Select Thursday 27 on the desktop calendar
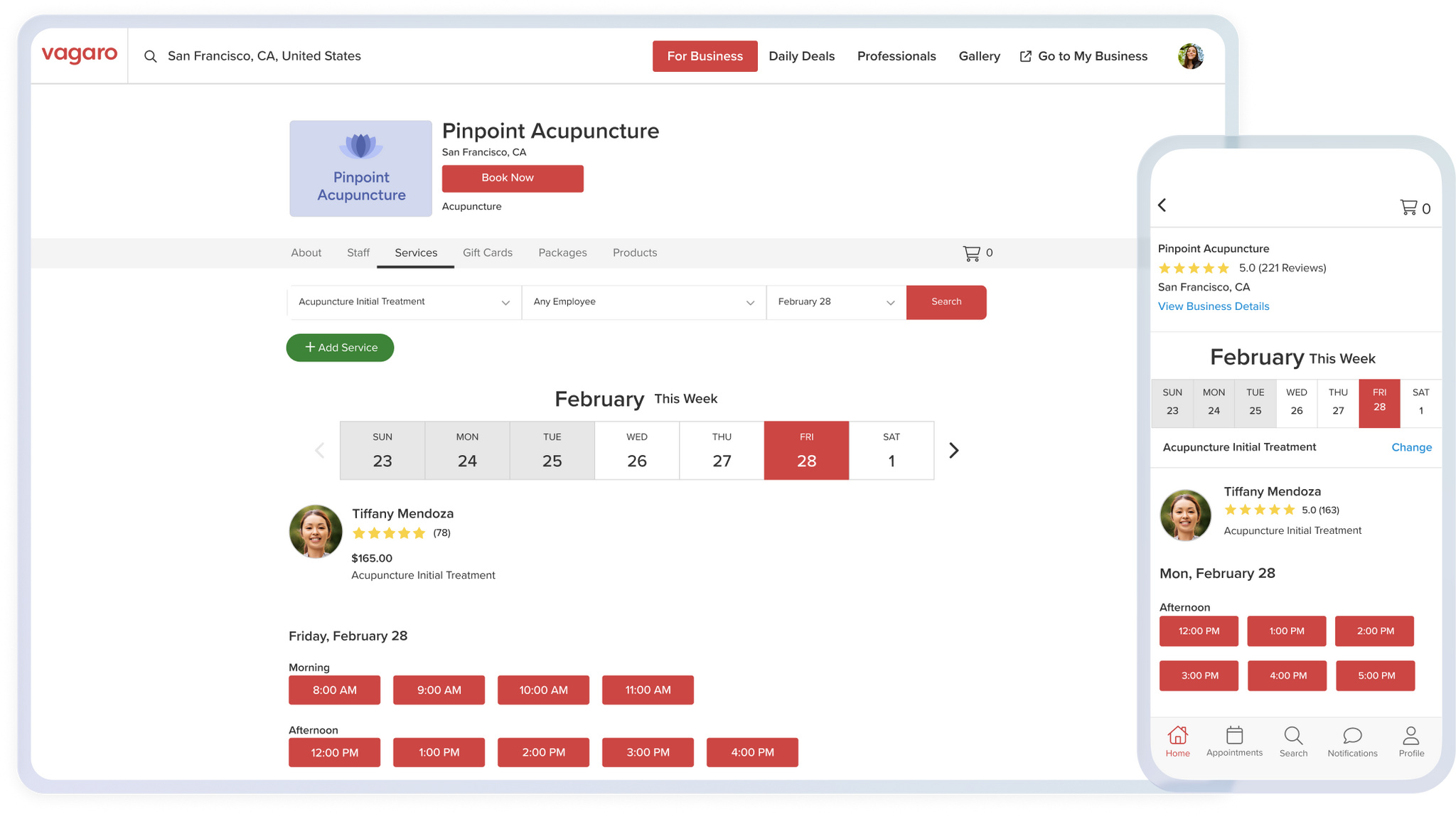Viewport: 1456px width, 814px height. [x=722, y=451]
